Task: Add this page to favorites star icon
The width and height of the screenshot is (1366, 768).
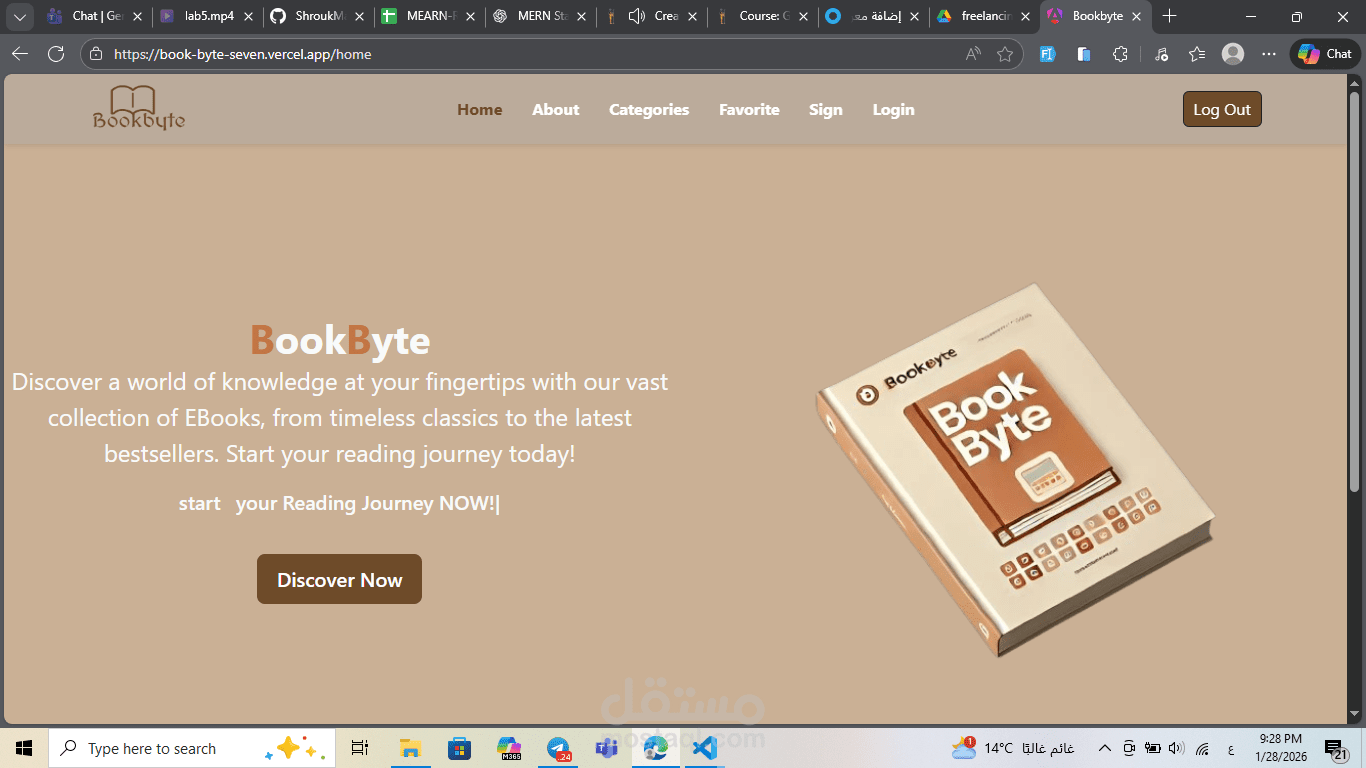Action: pos(1005,54)
